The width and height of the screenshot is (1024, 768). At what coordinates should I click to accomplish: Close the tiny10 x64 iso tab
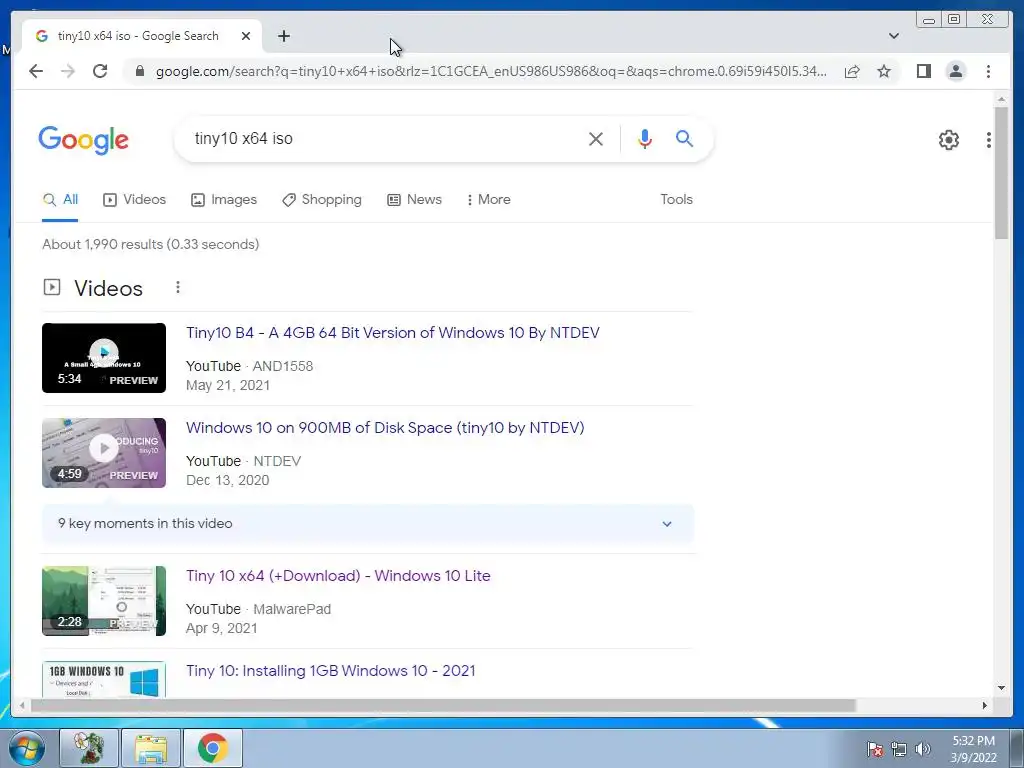(x=246, y=36)
